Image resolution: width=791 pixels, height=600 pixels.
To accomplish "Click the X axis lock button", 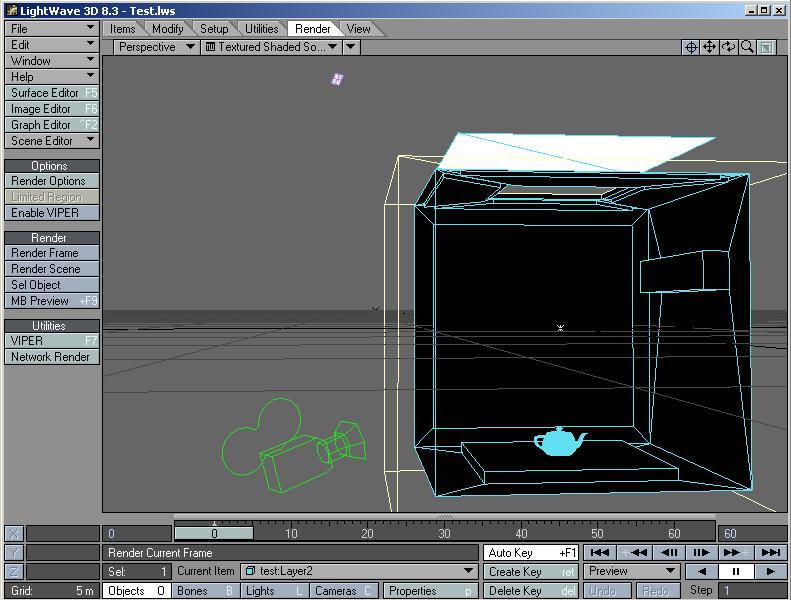I will tap(14, 533).
